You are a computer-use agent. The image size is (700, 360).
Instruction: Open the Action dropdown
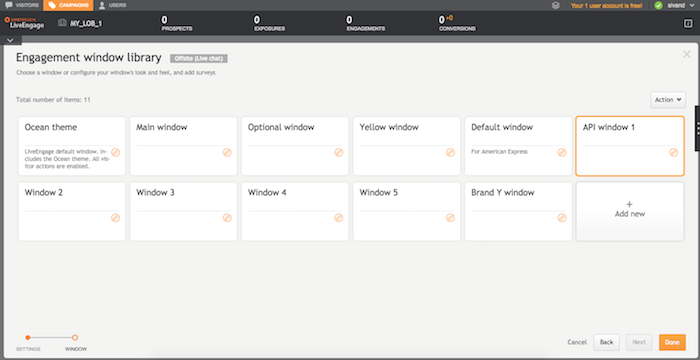point(668,100)
